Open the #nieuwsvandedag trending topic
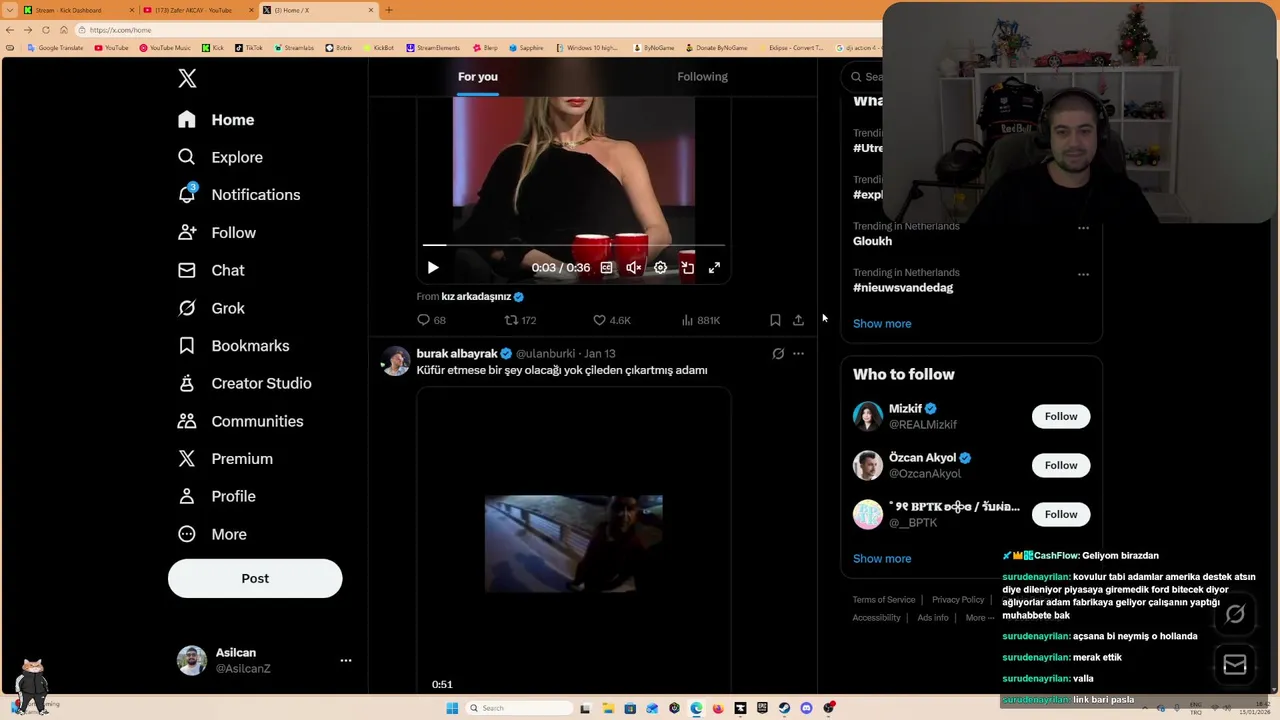 903,288
